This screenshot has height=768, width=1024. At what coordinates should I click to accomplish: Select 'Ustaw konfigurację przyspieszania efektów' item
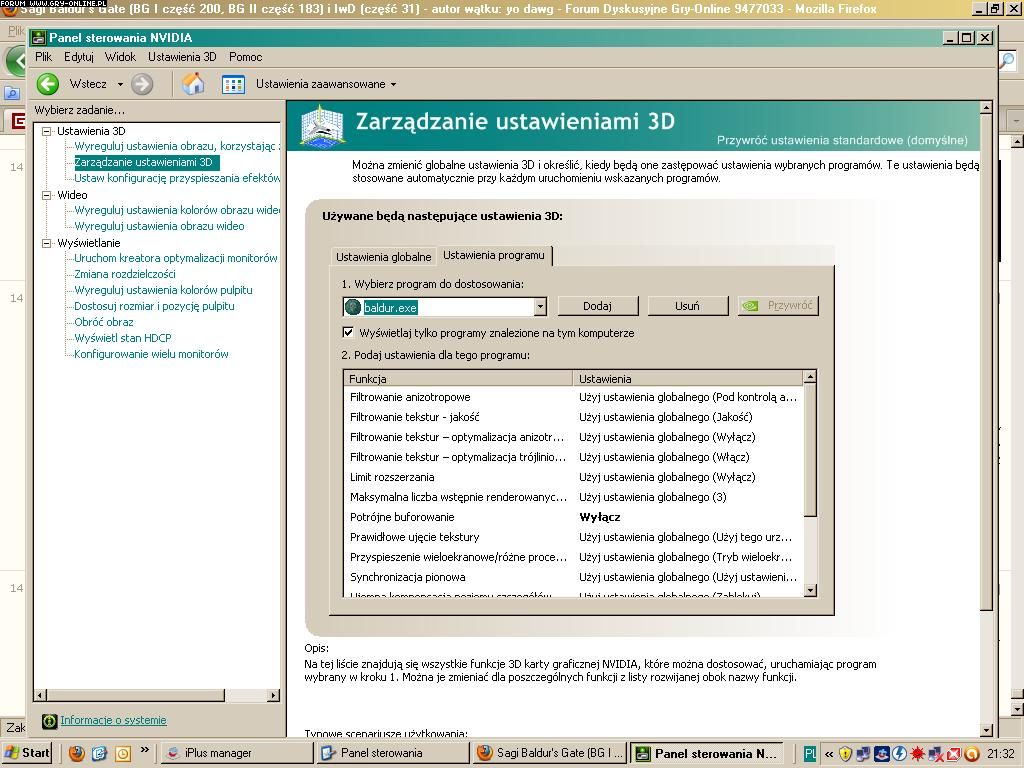[x=177, y=178]
